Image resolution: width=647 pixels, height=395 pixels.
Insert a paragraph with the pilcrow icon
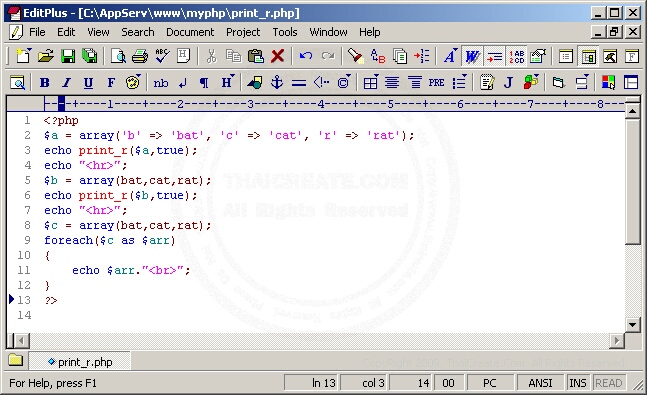[x=204, y=83]
